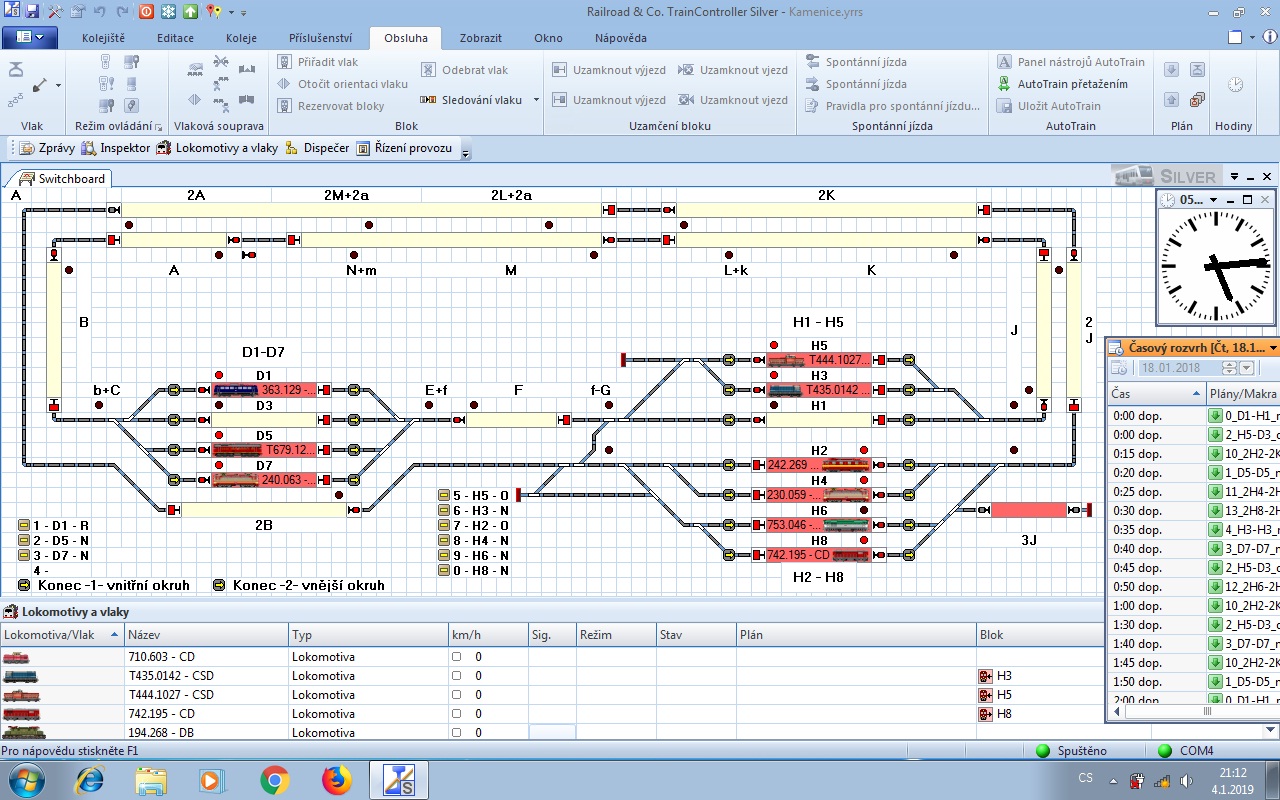The height and width of the screenshot is (800, 1280).
Task: Toggle Konec -2- vnější okruh switch
Action: point(219,585)
